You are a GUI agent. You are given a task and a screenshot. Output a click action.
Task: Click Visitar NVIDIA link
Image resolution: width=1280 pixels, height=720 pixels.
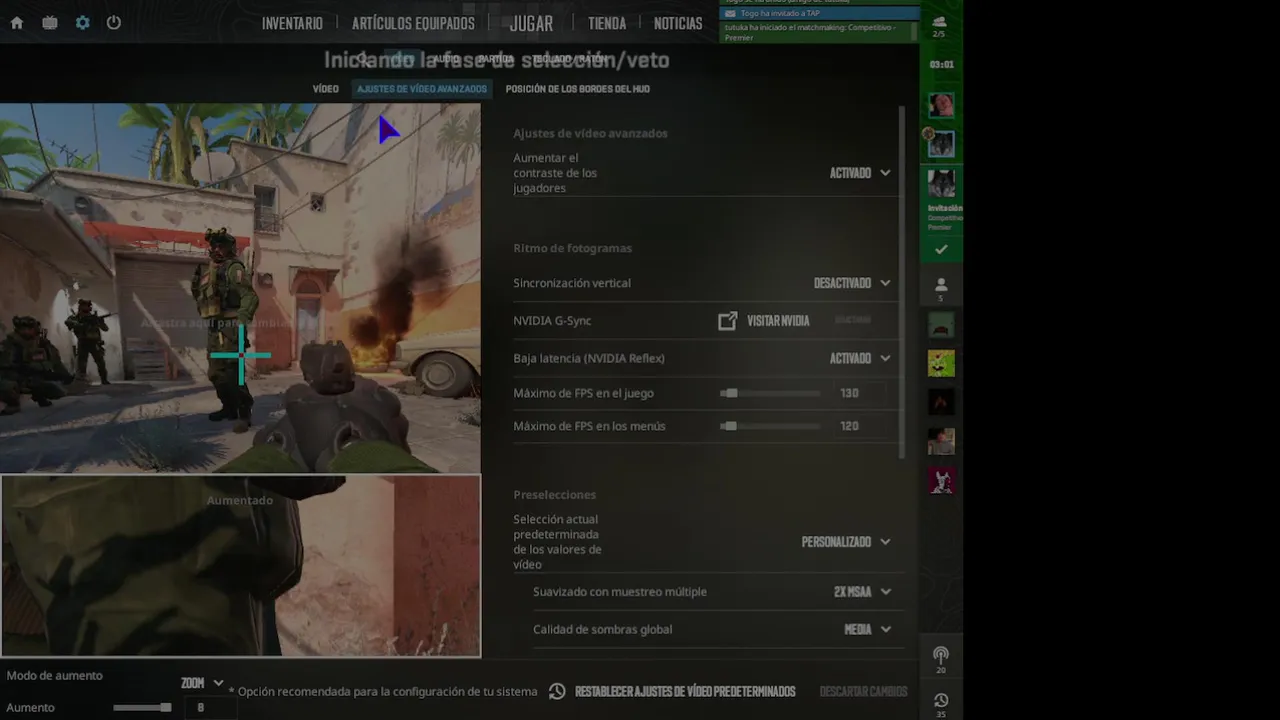click(778, 321)
